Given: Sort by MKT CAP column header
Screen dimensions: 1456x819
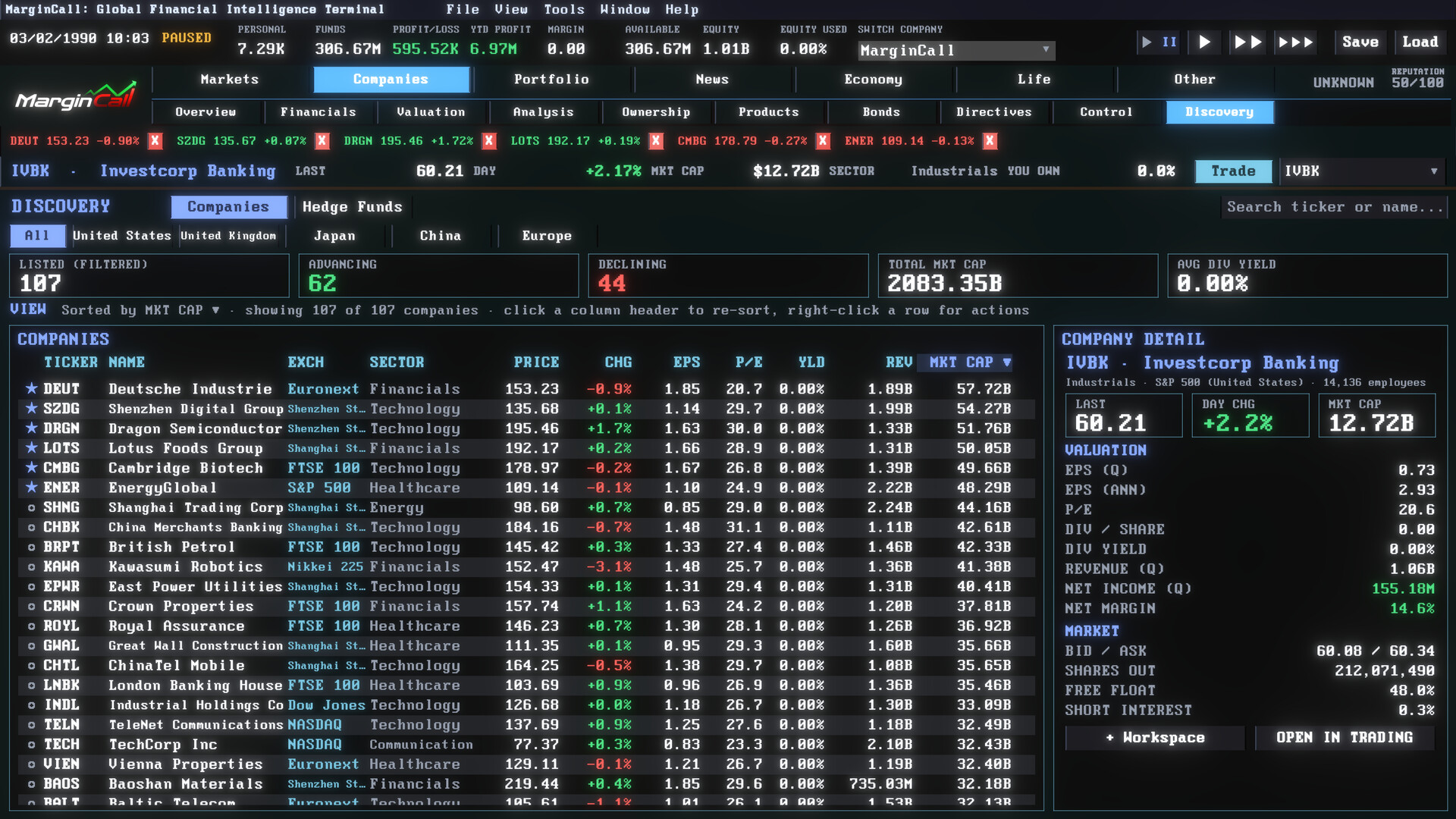Looking at the screenshot, I should click(x=965, y=362).
